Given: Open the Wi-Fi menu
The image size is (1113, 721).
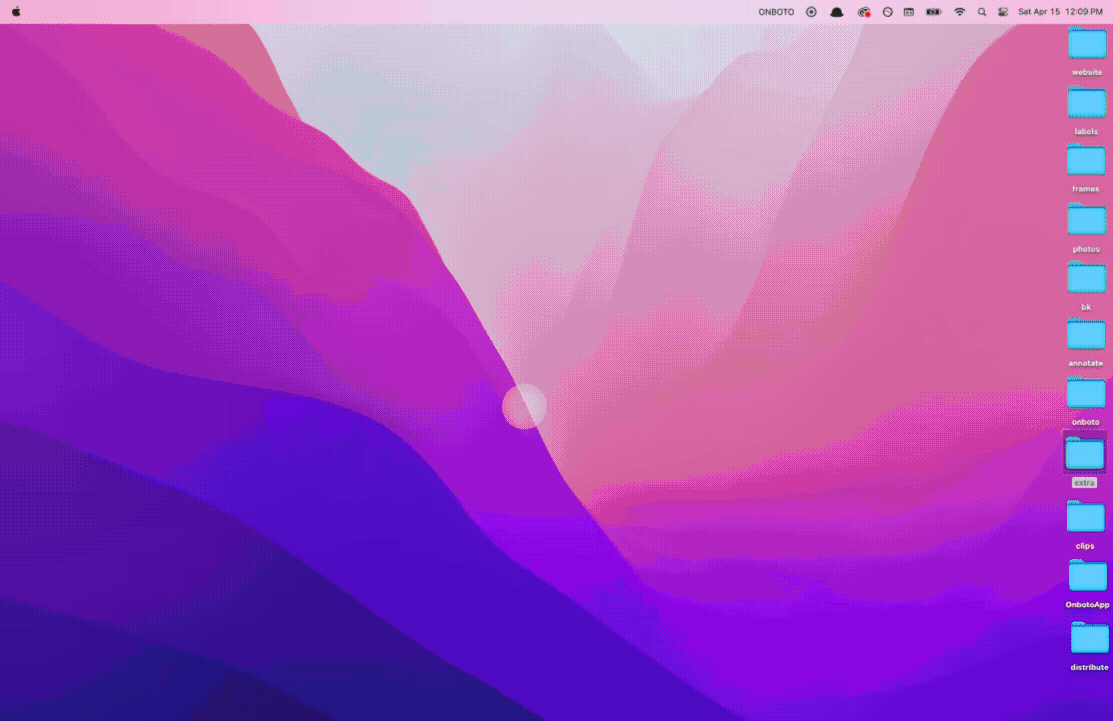Looking at the screenshot, I should 960,12.
